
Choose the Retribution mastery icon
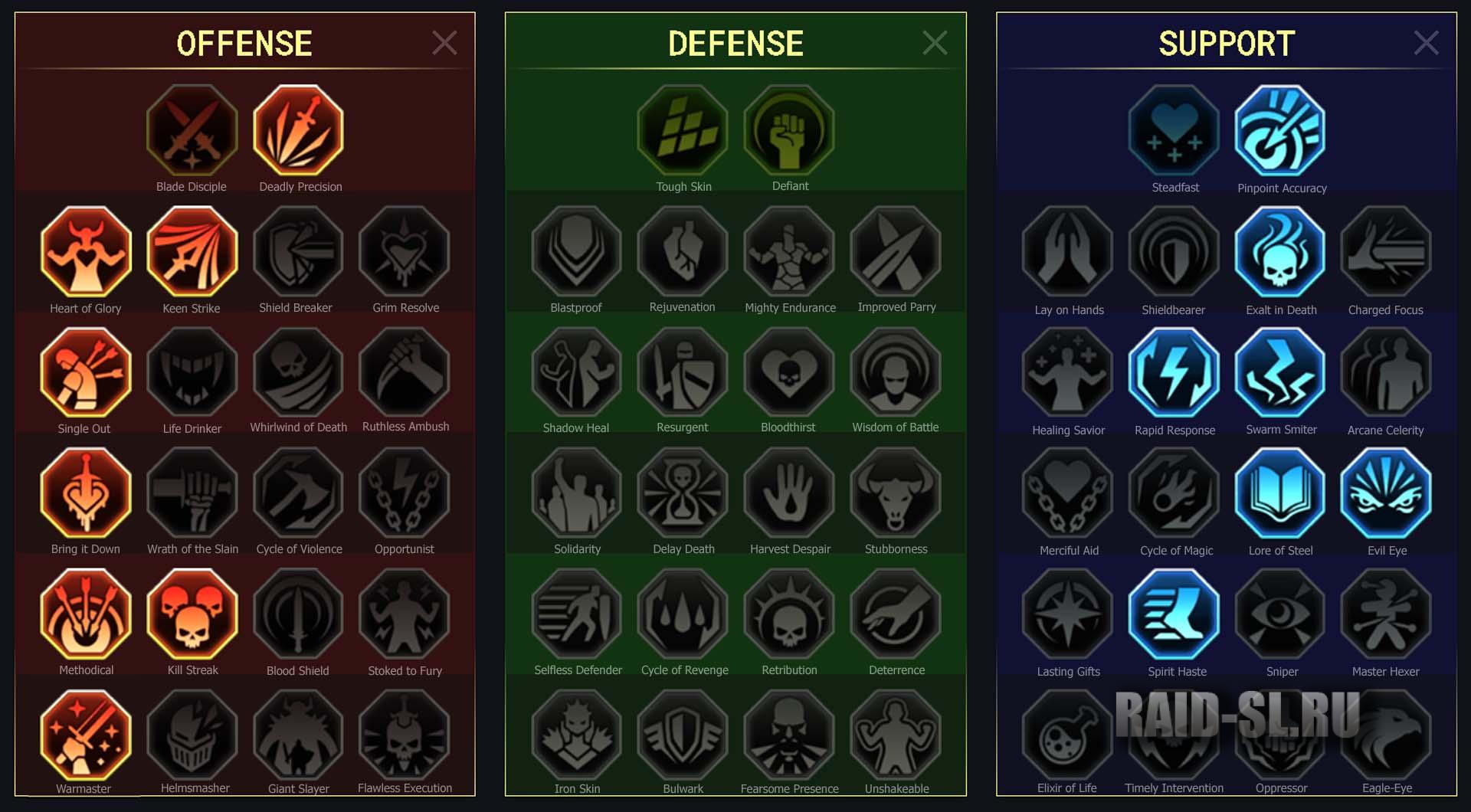[x=789, y=614]
